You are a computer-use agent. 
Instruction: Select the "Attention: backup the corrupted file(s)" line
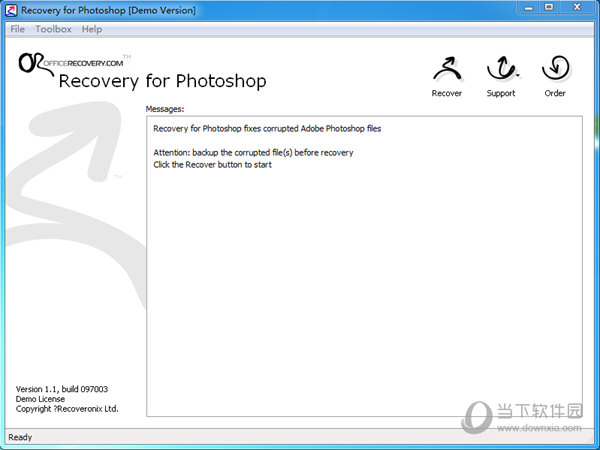click(253, 153)
